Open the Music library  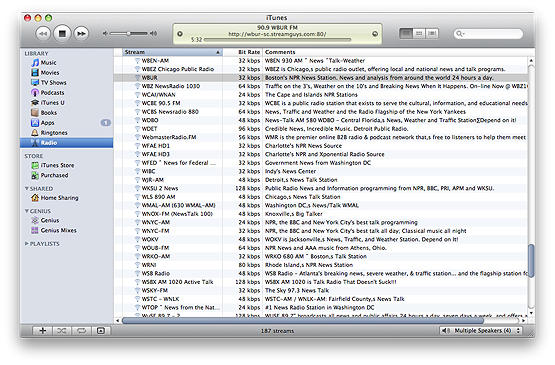[48, 63]
